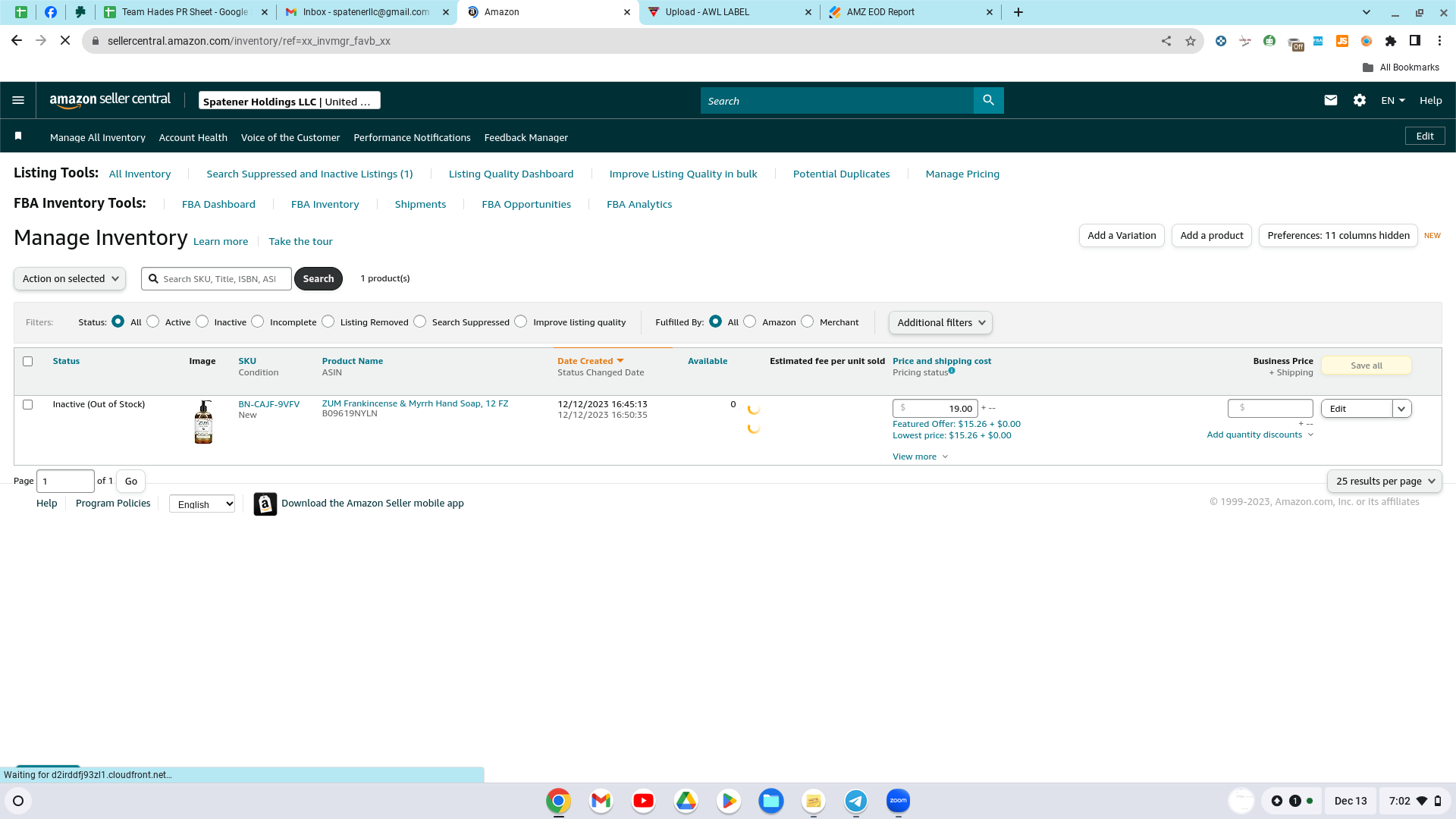Select Fulfilled By Amazon radio button
Screen dimensions: 1456x819
coord(750,322)
